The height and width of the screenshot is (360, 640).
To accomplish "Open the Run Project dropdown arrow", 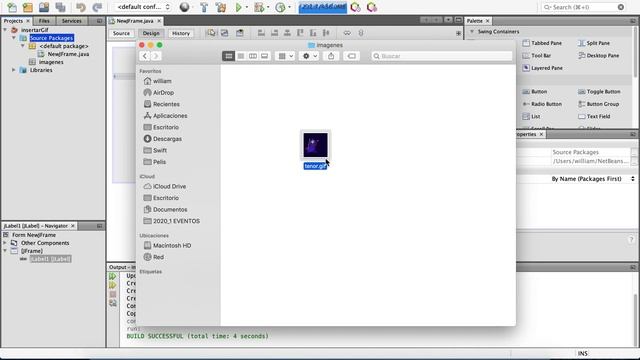I will click(x=247, y=7).
